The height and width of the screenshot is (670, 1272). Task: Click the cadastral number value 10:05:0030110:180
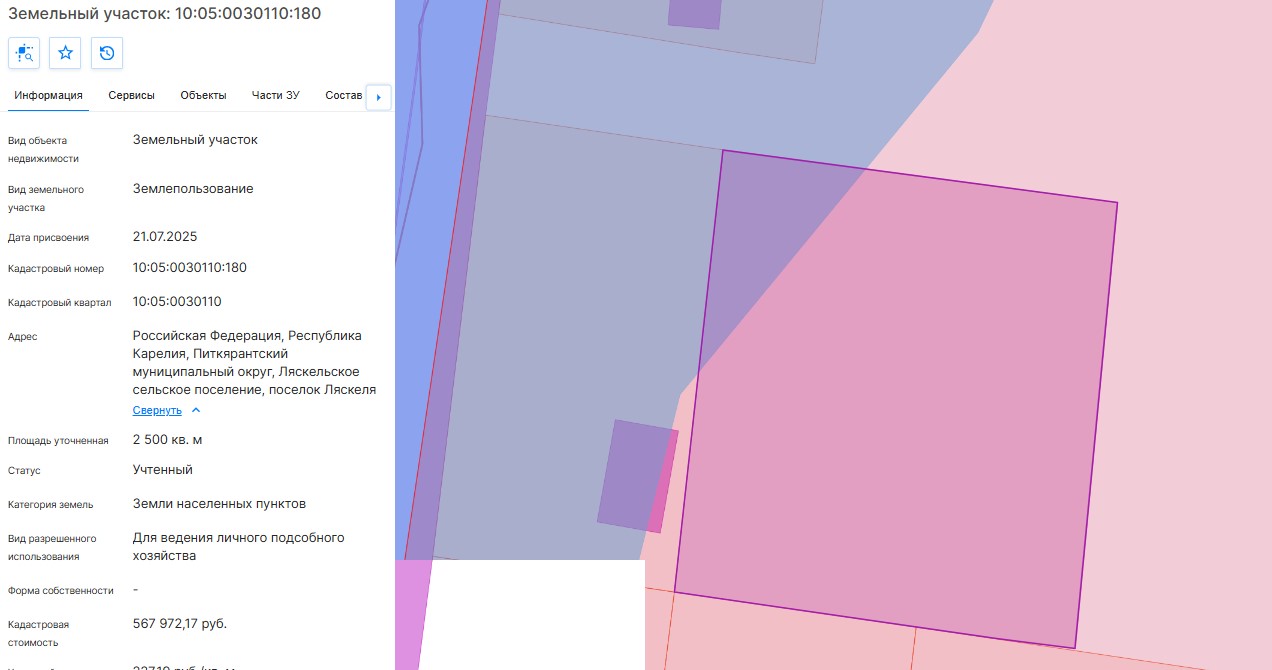pyautogui.click(x=190, y=267)
